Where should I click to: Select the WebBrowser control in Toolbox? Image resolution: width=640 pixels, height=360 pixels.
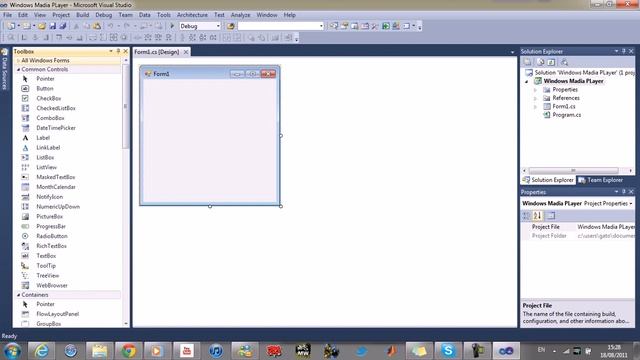pyautogui.click(x=52, y=285)
